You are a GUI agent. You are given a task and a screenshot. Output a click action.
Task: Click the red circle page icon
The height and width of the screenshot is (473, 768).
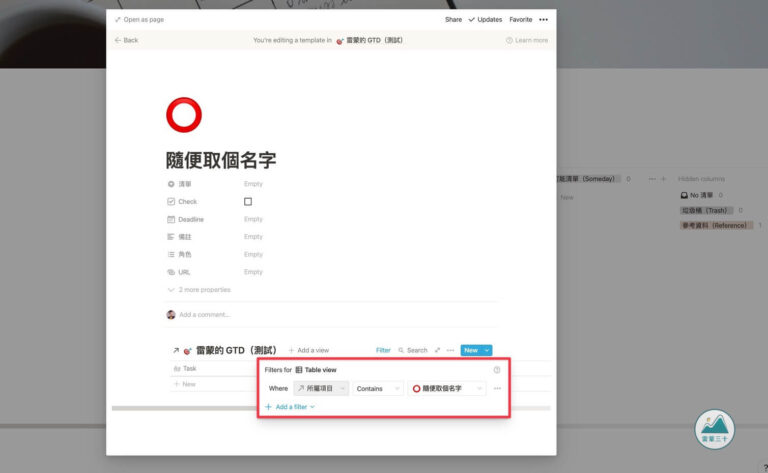click(184, 115)
